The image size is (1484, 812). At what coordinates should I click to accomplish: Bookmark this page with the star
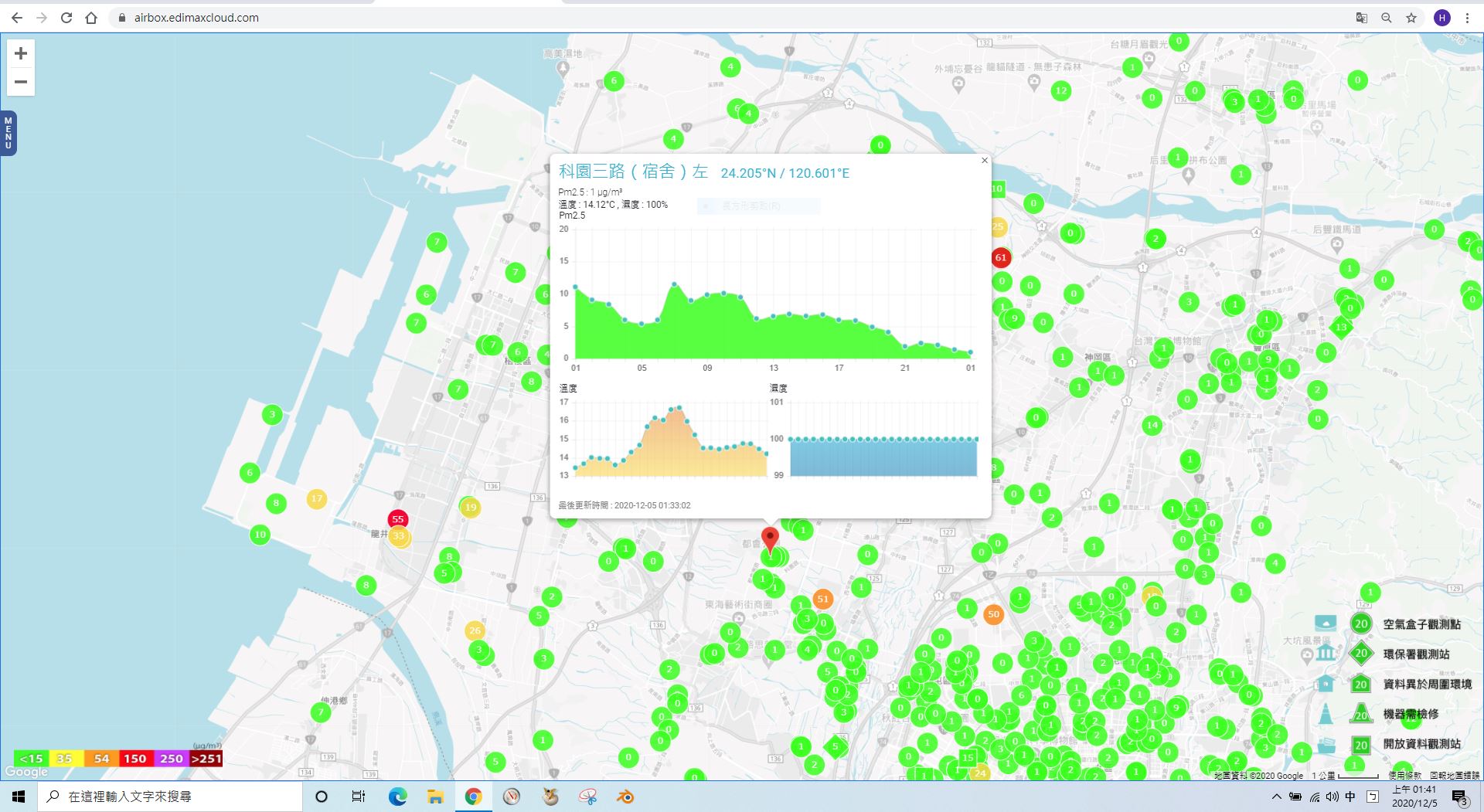point(1411,18)
